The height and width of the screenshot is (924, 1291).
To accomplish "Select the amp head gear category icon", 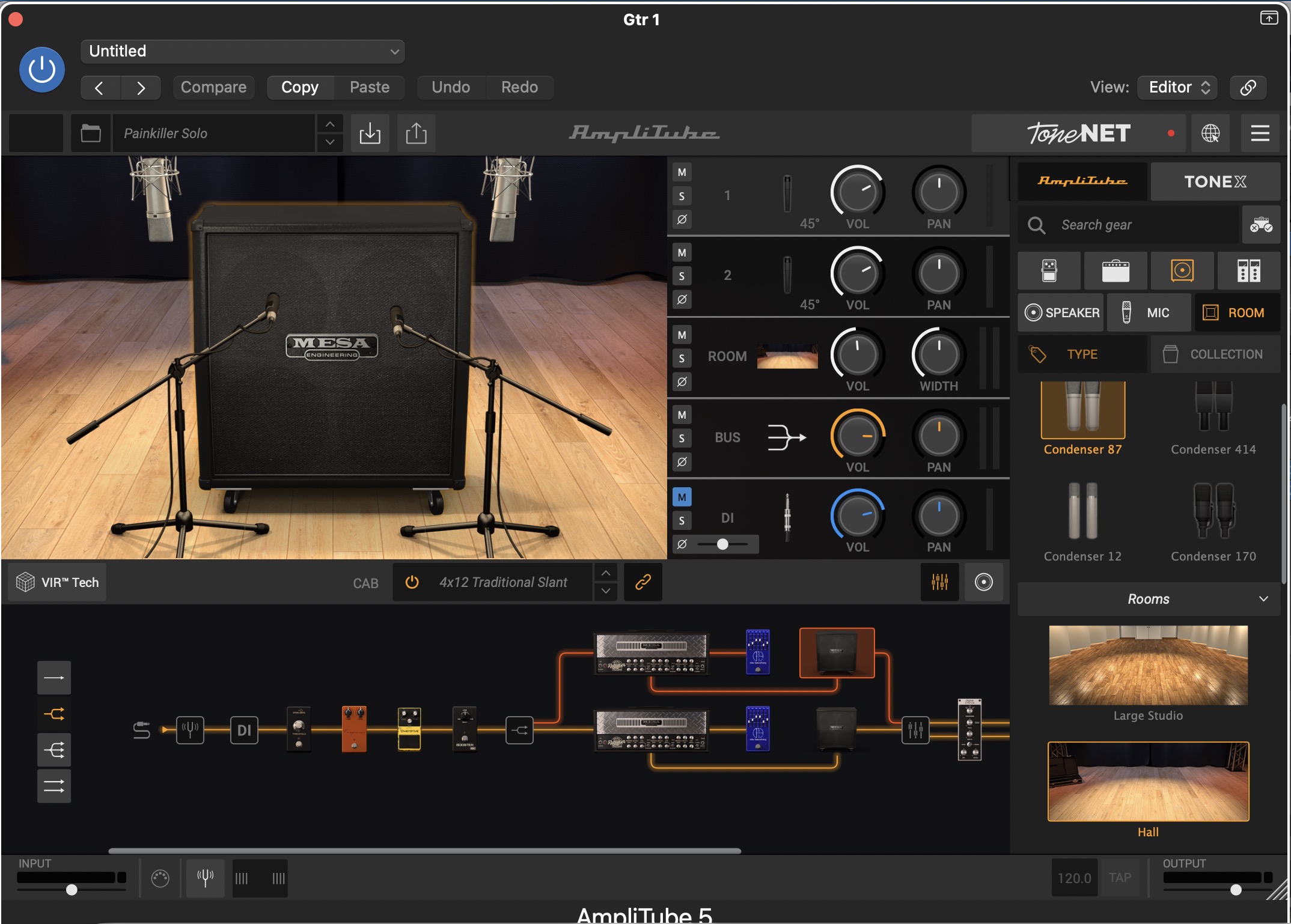I will click(x=1115, y=271).
